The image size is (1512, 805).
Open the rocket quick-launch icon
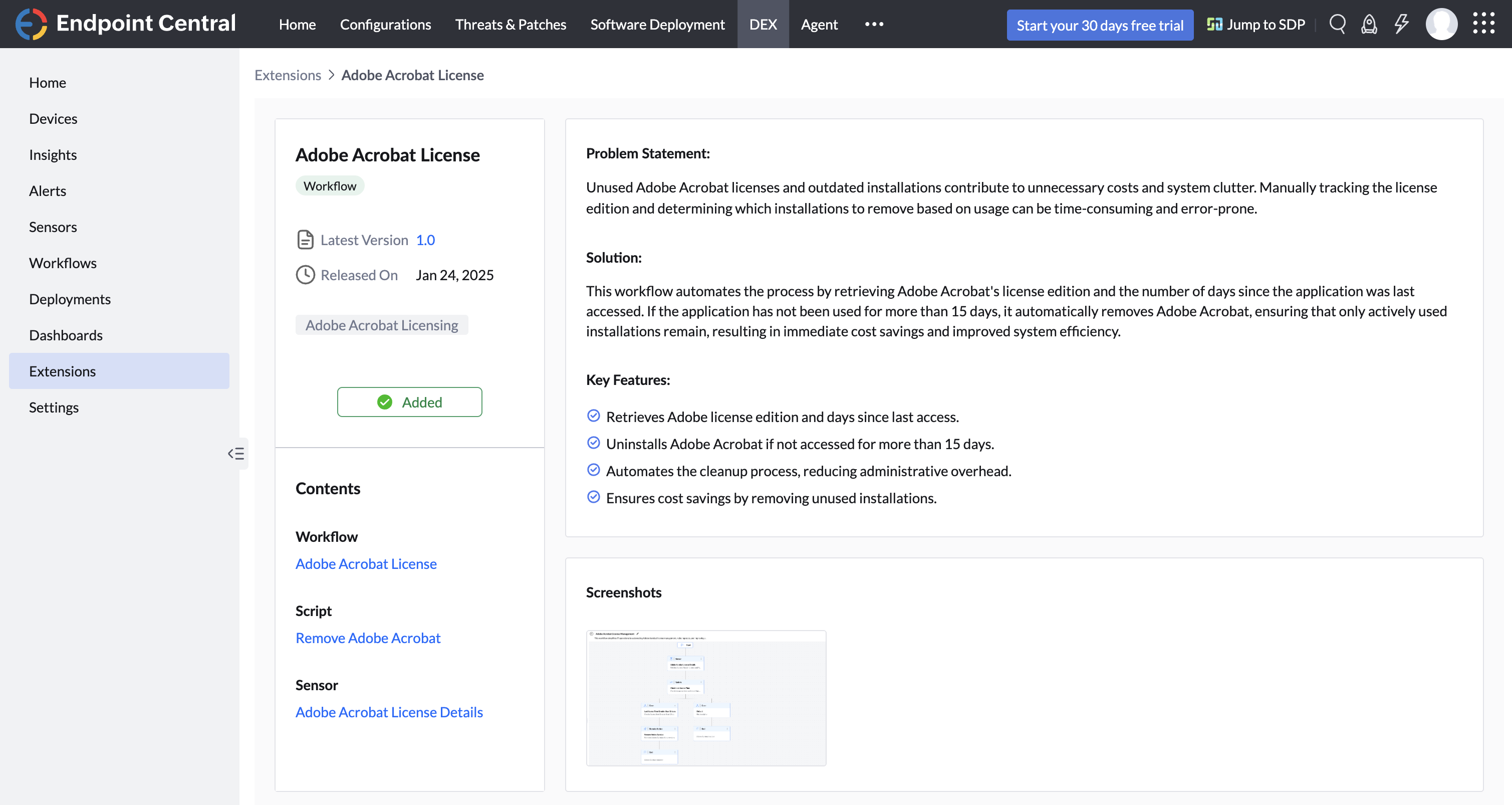tap(1369, 24)
